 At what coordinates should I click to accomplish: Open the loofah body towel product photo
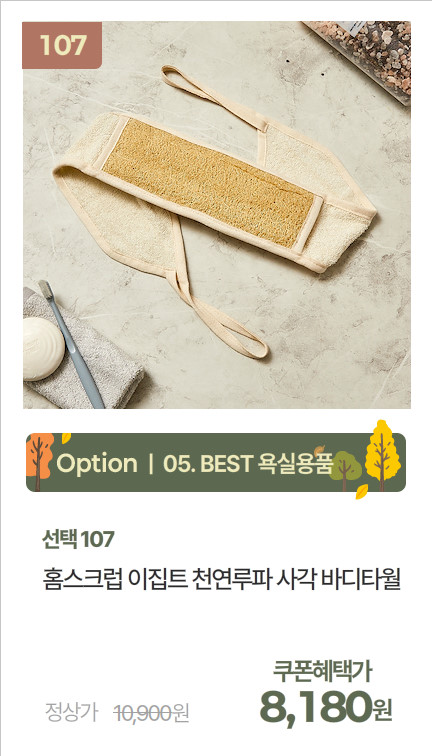click(216, 215)
